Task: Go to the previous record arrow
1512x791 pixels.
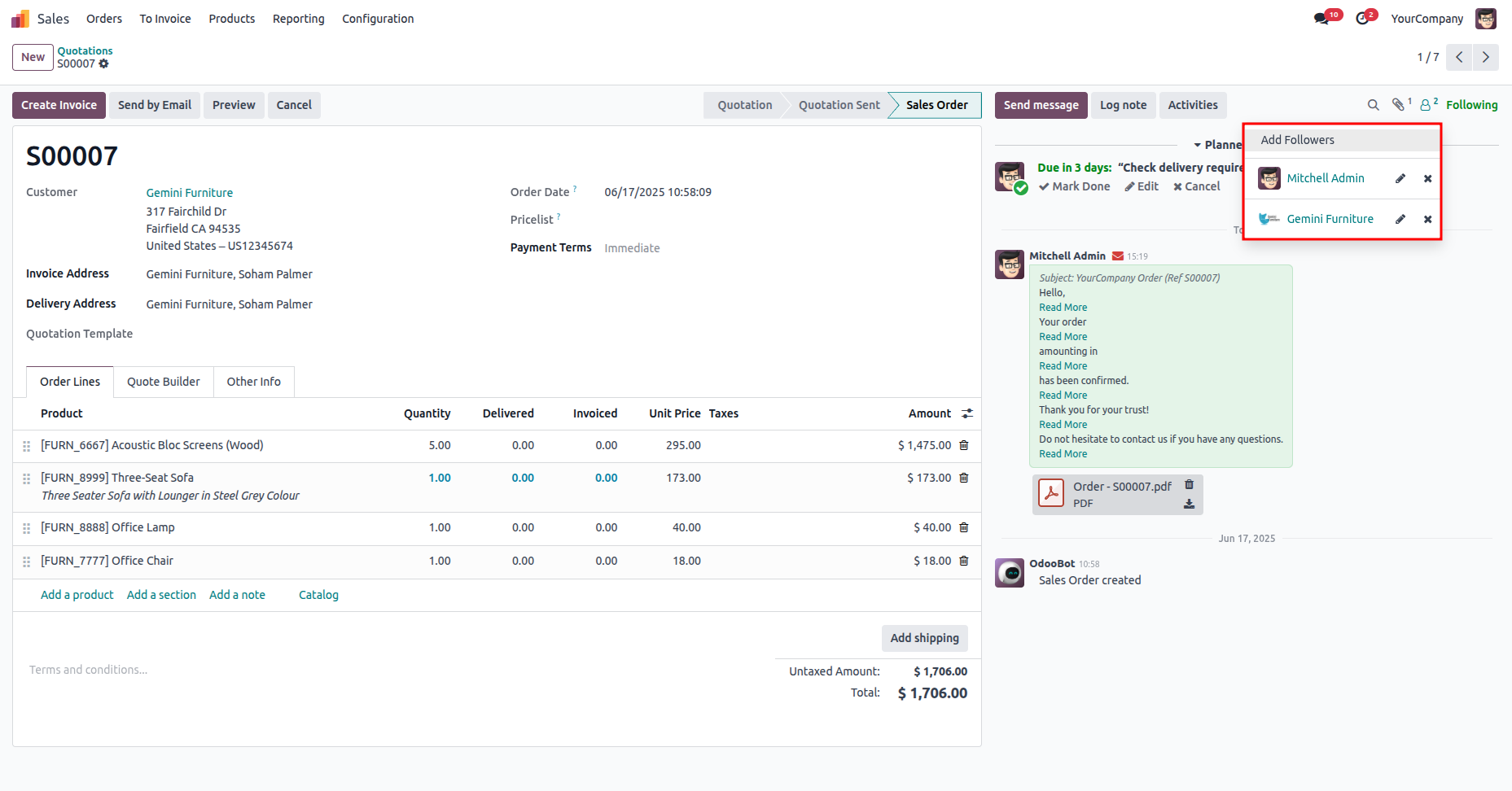Action: pyautogui.click(x=1459, y=57)
